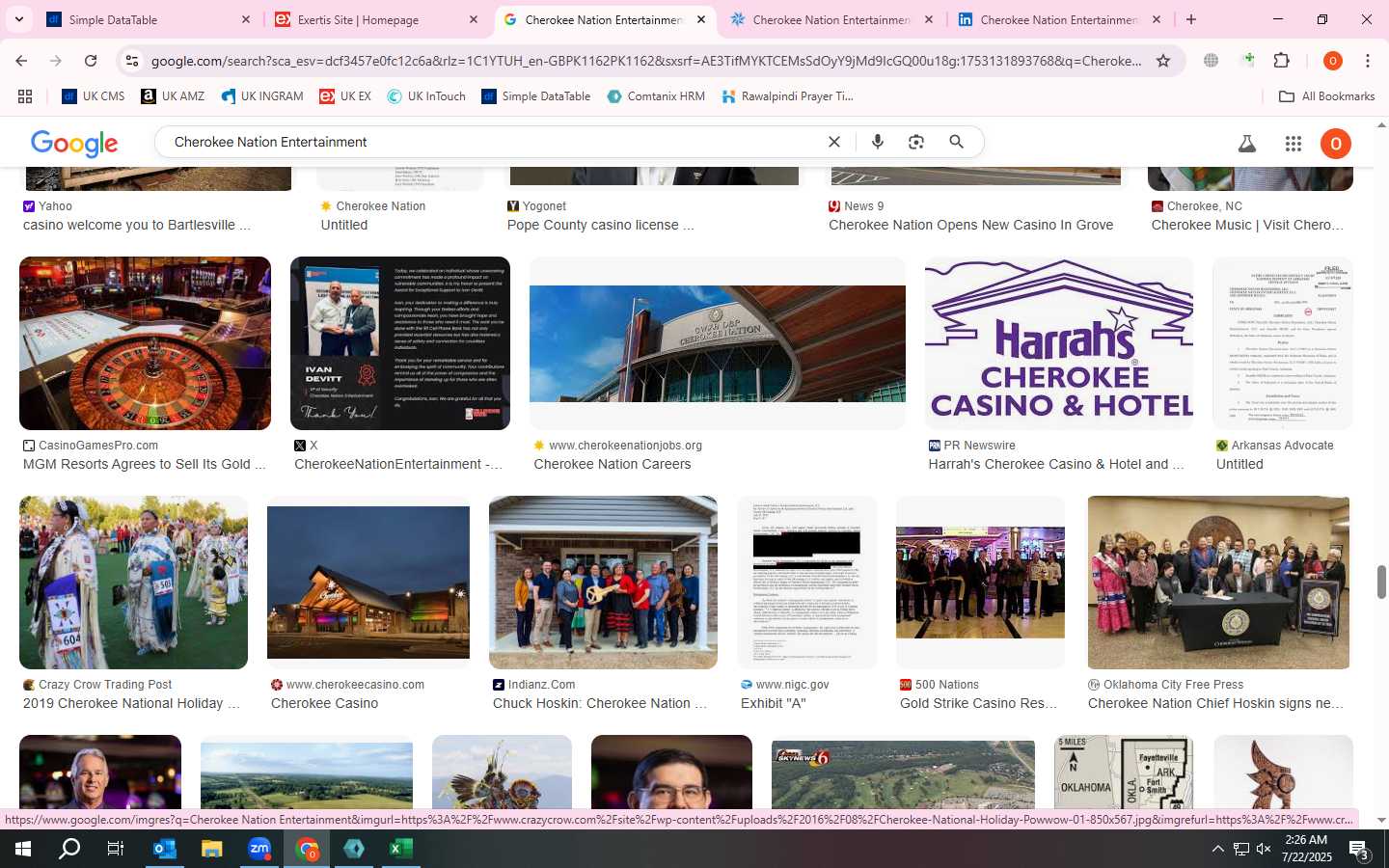Screen dimensions: 1389x868
Task: Reload the current page
Action: pos(91,61)
